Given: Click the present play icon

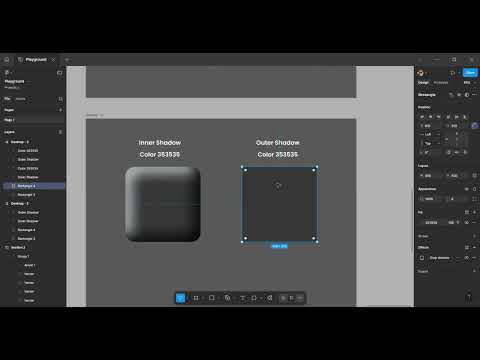Looking at the screenshot, I should pyautogui.click(x=452, y=73).
